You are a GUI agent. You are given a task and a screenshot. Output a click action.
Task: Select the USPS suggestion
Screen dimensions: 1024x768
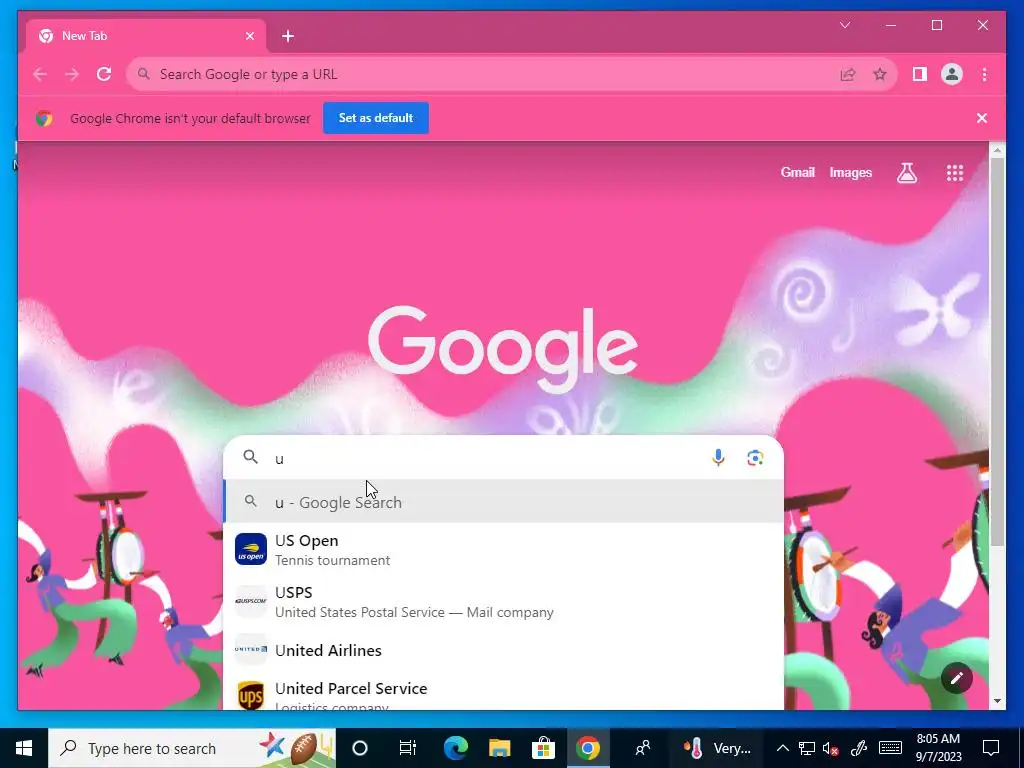504,601
